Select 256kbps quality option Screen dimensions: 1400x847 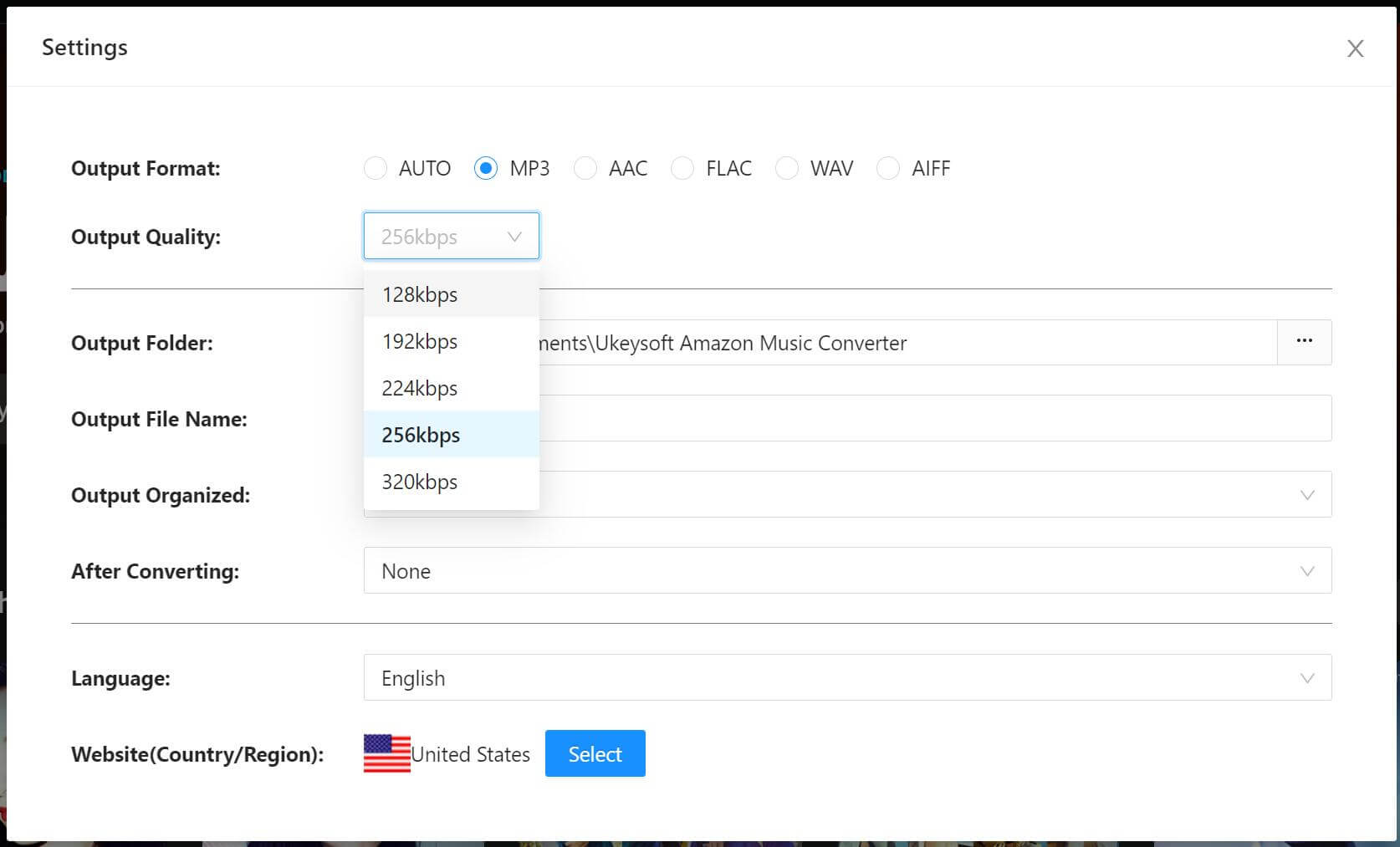coord(421,435)
